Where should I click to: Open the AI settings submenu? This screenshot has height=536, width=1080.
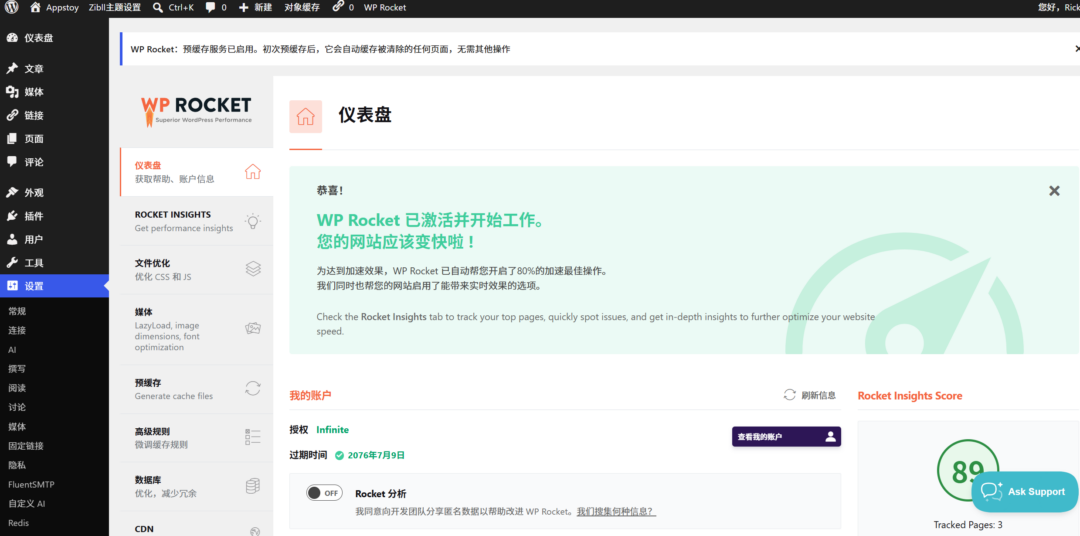pyautogui.click(x=12, y=350)
